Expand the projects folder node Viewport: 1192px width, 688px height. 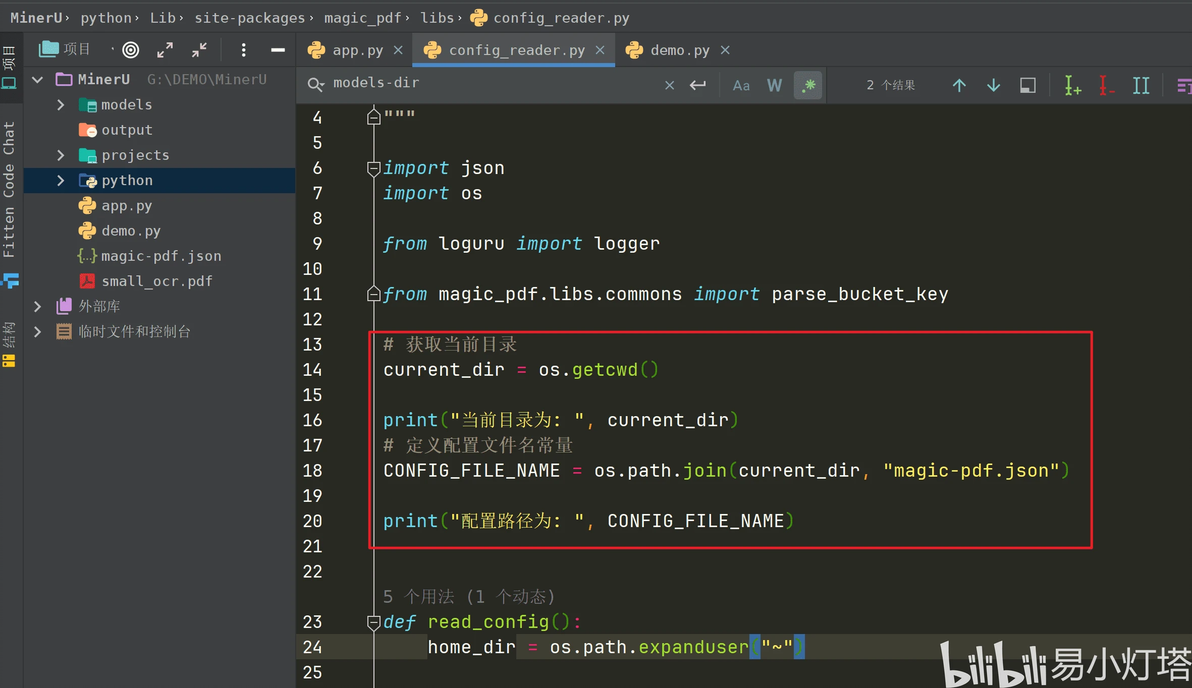point(61,155)
